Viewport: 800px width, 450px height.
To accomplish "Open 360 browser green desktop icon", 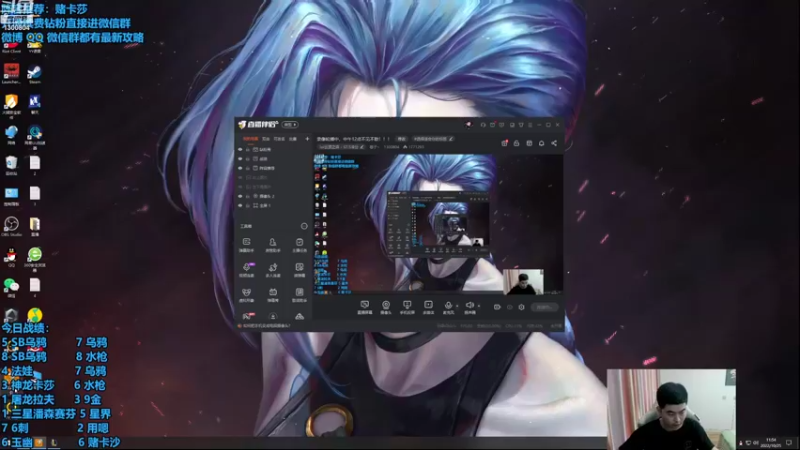I will [x=35, y=257].
